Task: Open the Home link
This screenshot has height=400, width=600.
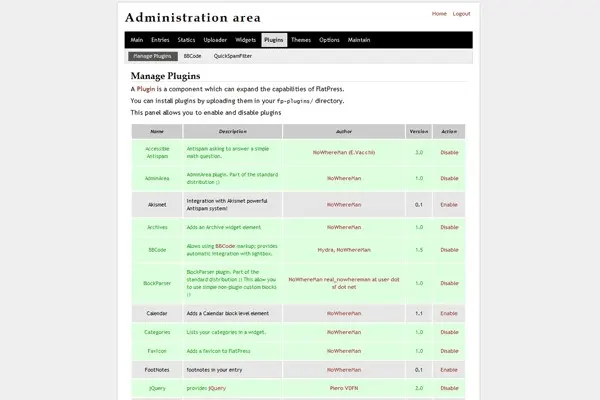Action: (x=439, y=14)
